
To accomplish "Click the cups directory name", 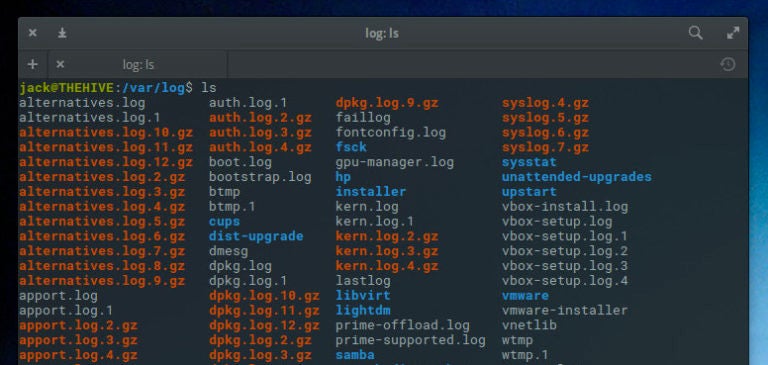I will [224, 221].
